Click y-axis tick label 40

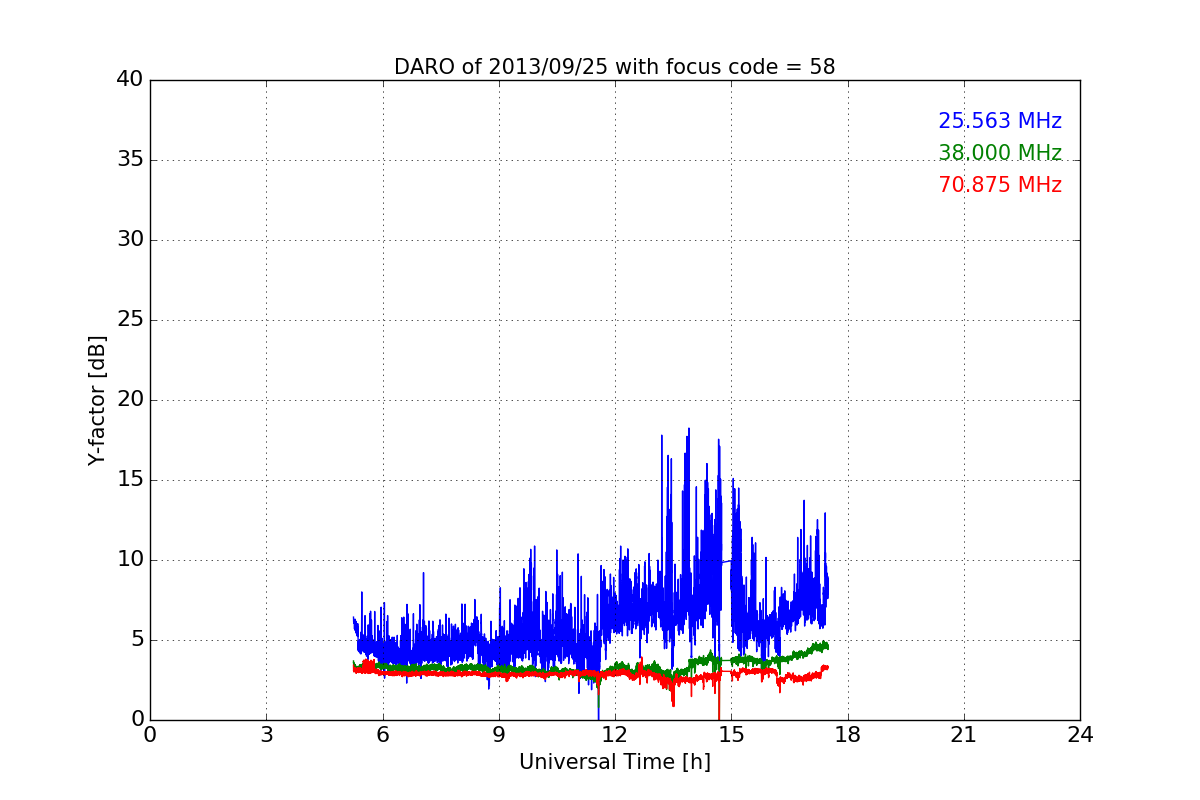tap(130, 80)
